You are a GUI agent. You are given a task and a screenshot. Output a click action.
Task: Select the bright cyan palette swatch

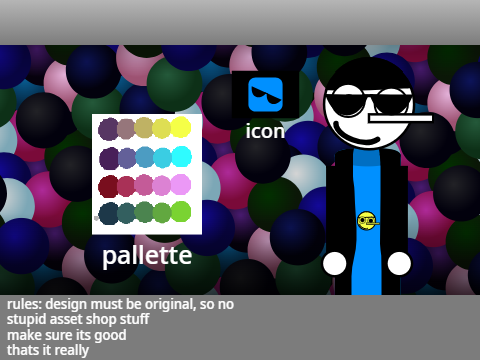182,156
